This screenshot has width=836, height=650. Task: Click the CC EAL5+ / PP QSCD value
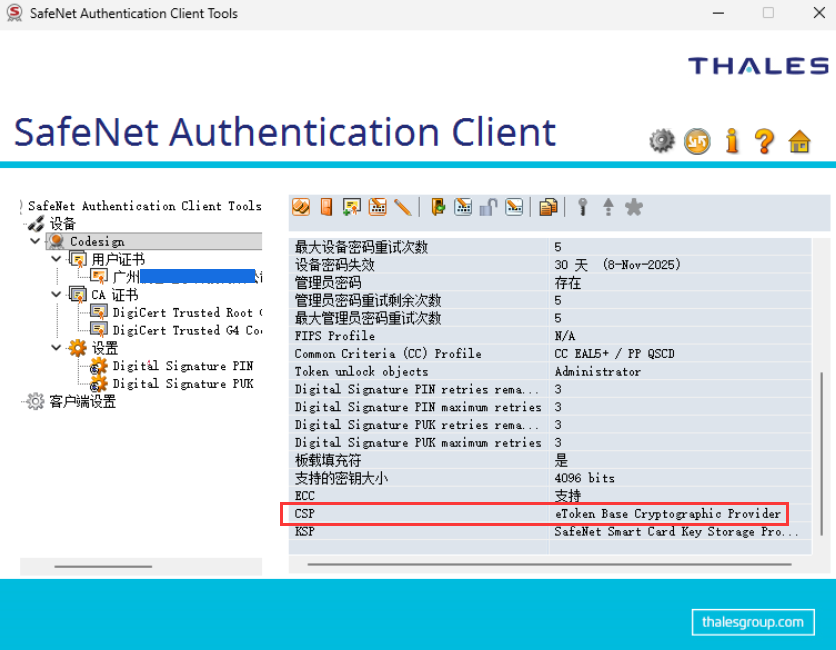click(614, 354)
